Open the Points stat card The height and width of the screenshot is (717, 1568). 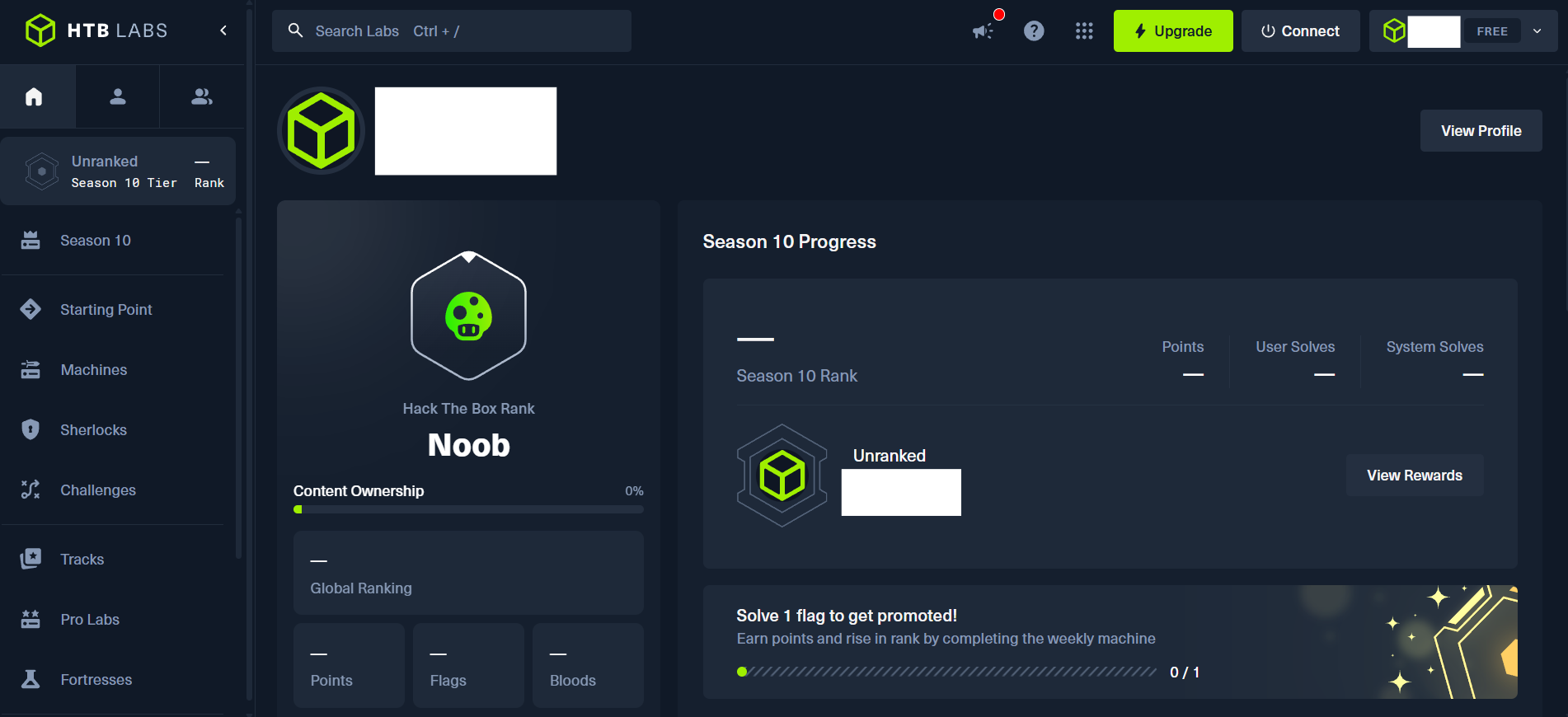[x=349, y=665]
